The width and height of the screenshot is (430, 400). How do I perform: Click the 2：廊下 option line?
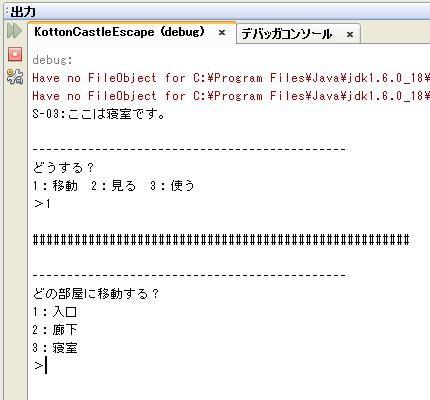[x=55, y=330]
